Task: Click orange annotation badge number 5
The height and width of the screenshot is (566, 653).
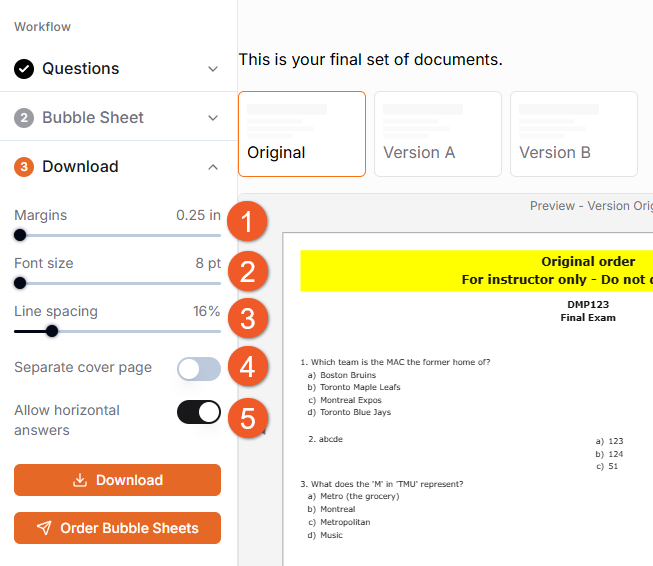Action: 248,417
